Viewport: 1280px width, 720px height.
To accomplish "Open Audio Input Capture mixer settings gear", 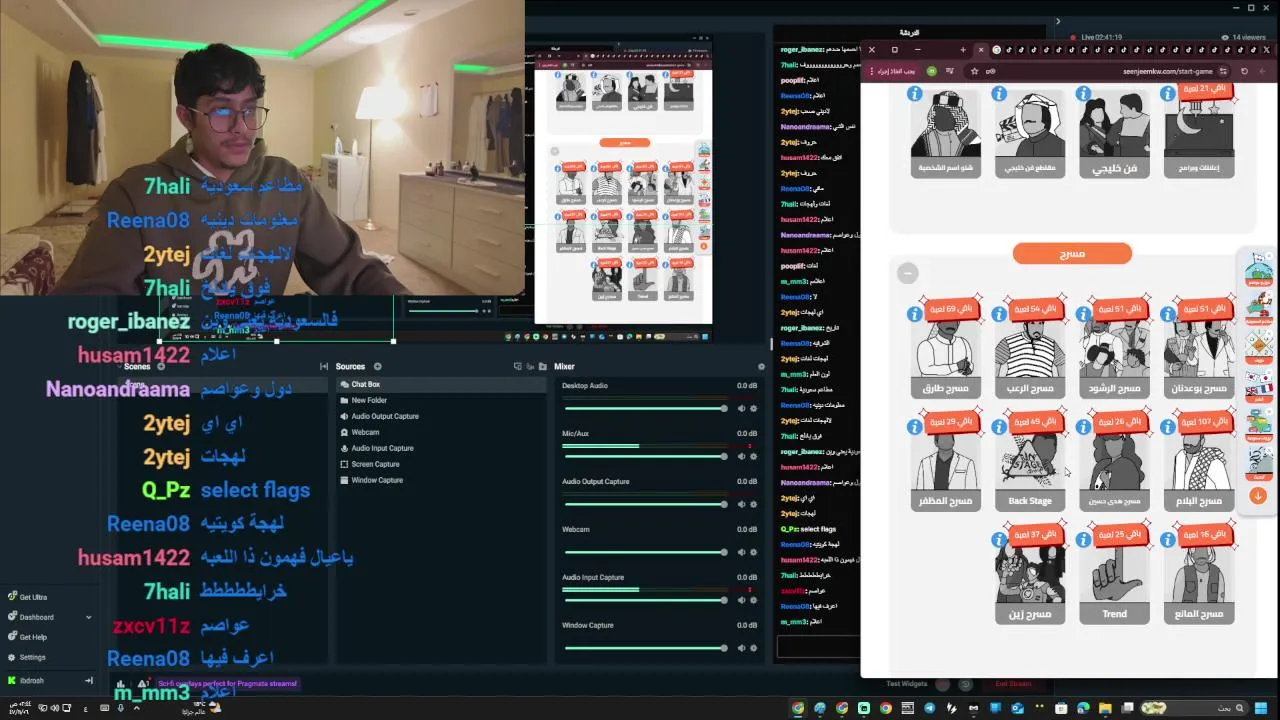I will 753,600.
